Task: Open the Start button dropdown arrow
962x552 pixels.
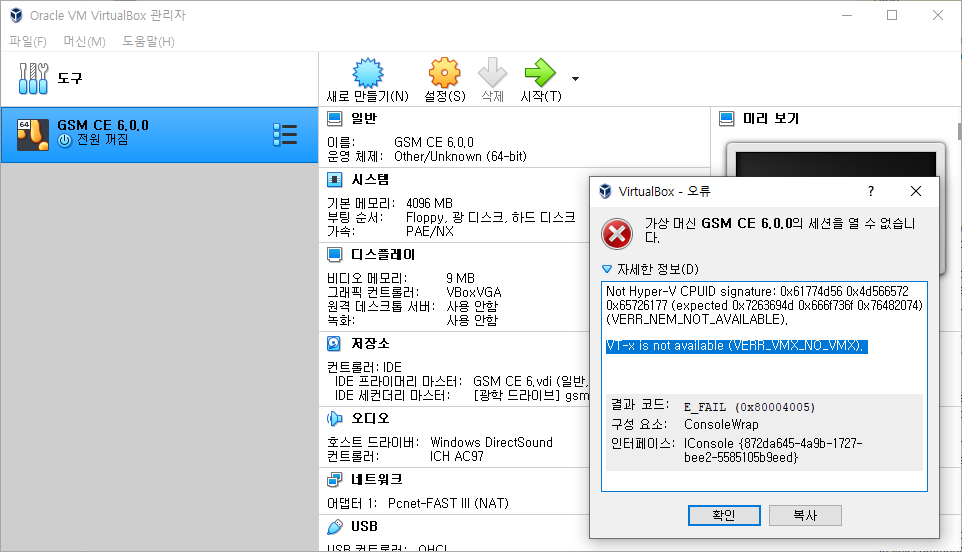Action: point(575,79)
